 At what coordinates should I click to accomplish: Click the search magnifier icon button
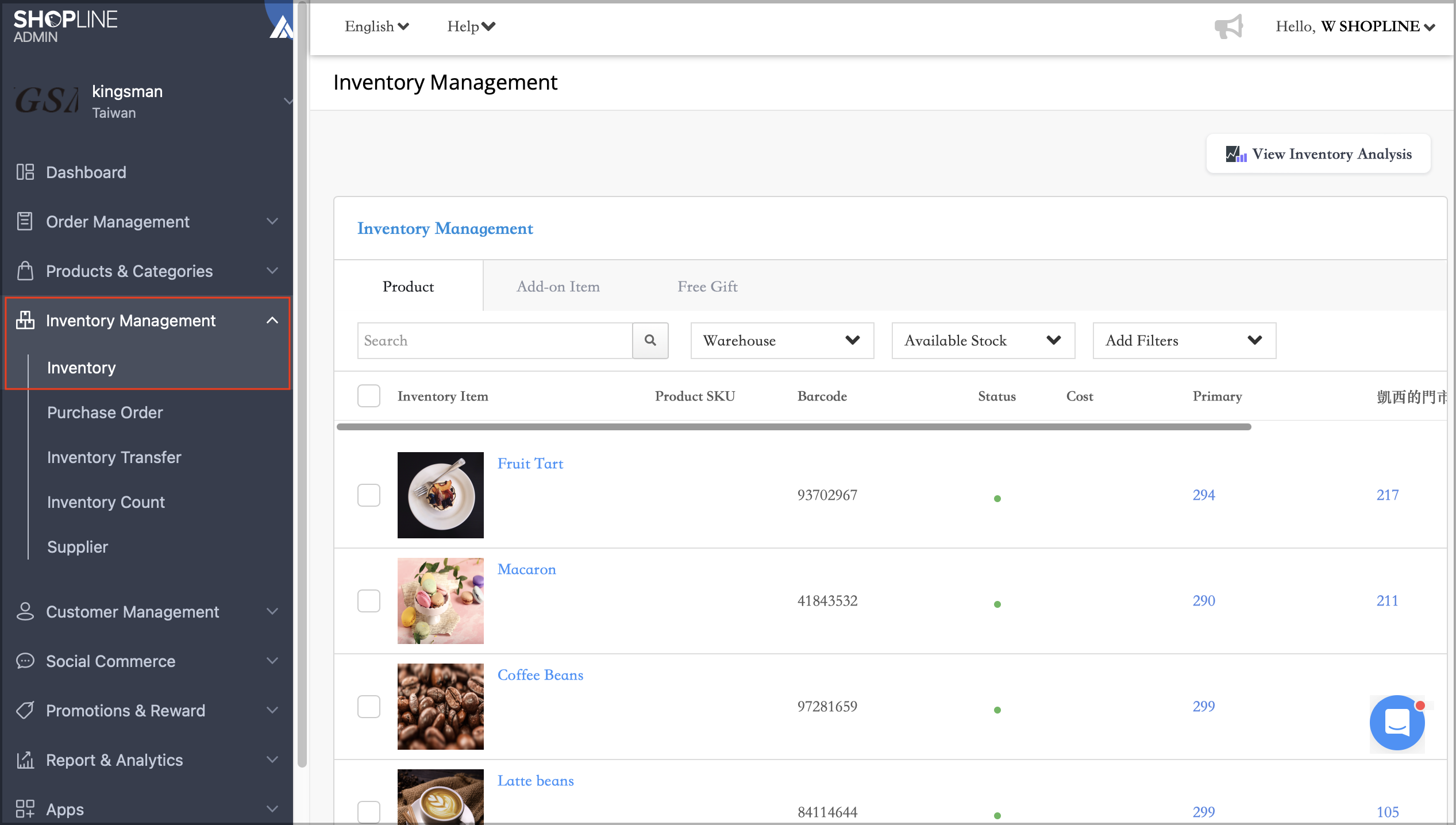[x=650, y=340]
